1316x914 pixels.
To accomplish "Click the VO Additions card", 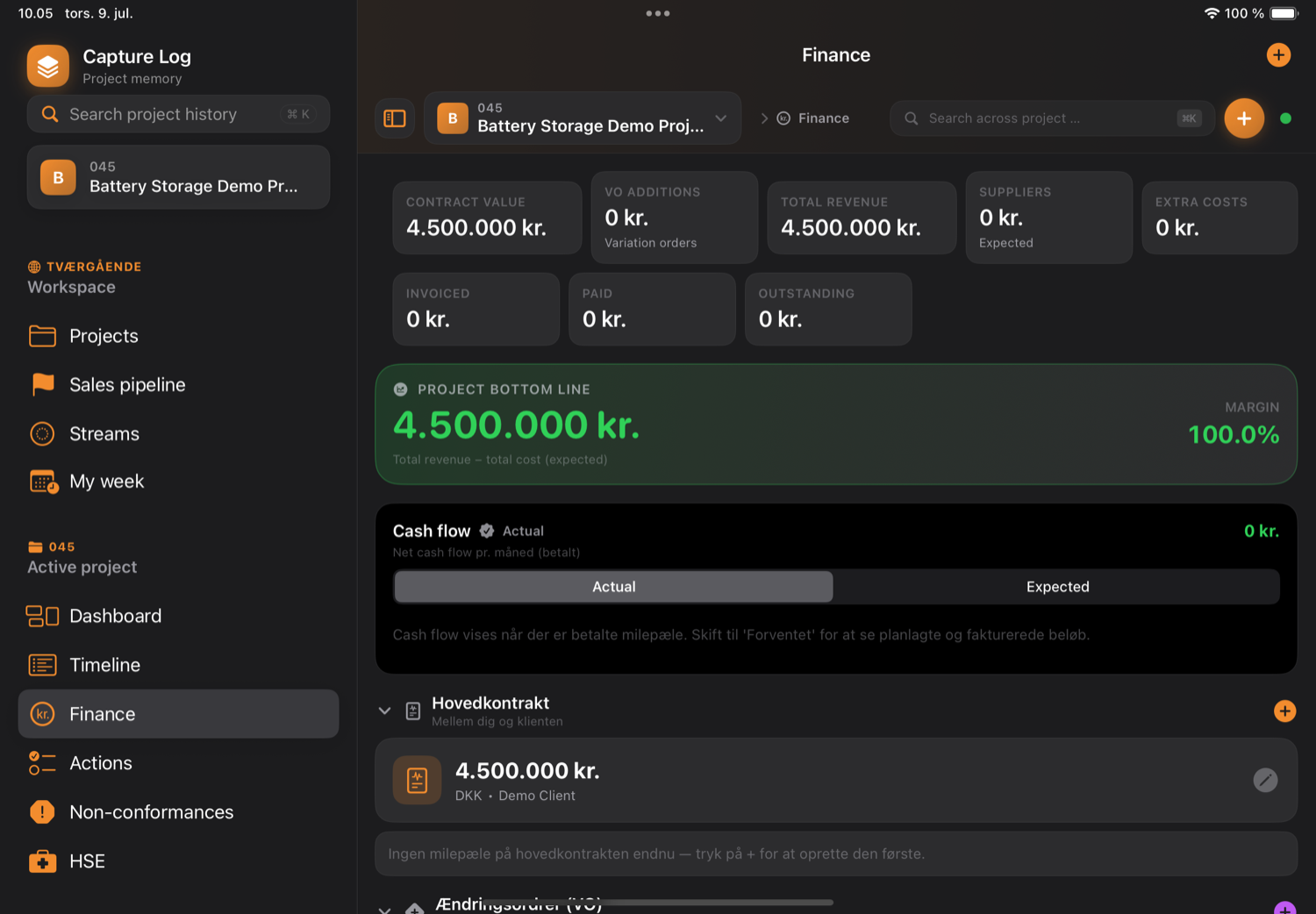I will pos(675,218).
